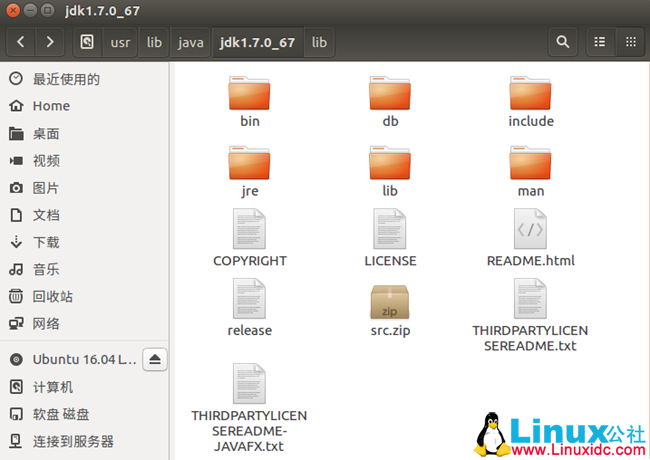Open Floppy Disk (软盘 磁盘) in sidebar

pos(85,414)
